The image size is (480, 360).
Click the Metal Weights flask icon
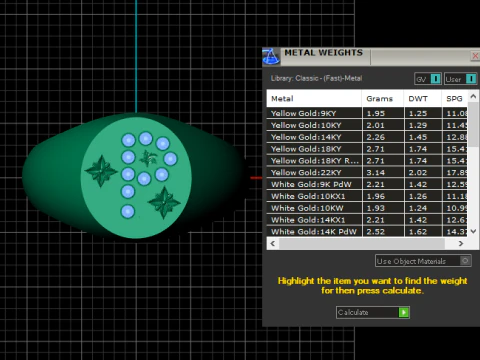click(x=271, y=56)
